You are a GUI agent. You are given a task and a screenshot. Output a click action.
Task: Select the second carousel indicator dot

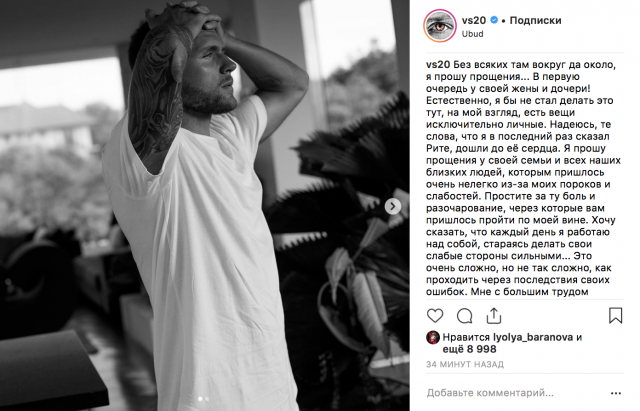coord(207,398)
